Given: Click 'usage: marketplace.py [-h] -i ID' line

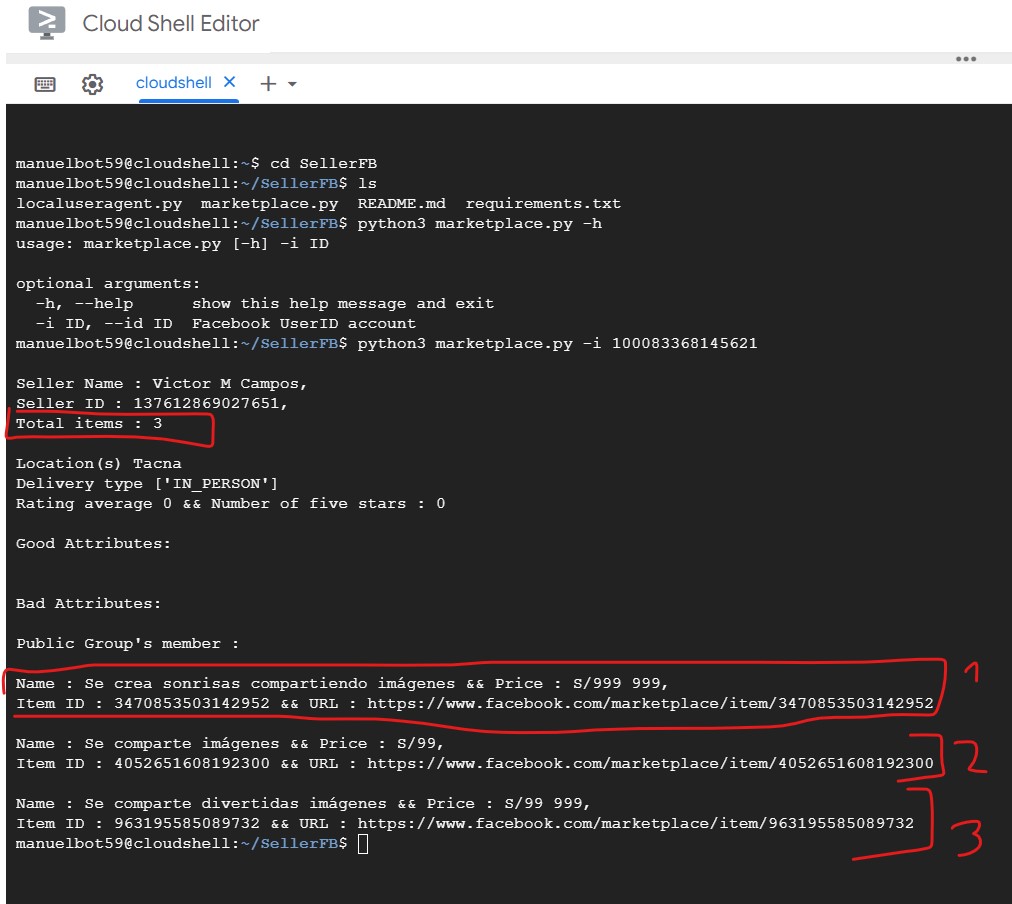Looking at the screenshot, I should (x=172, y=243).
